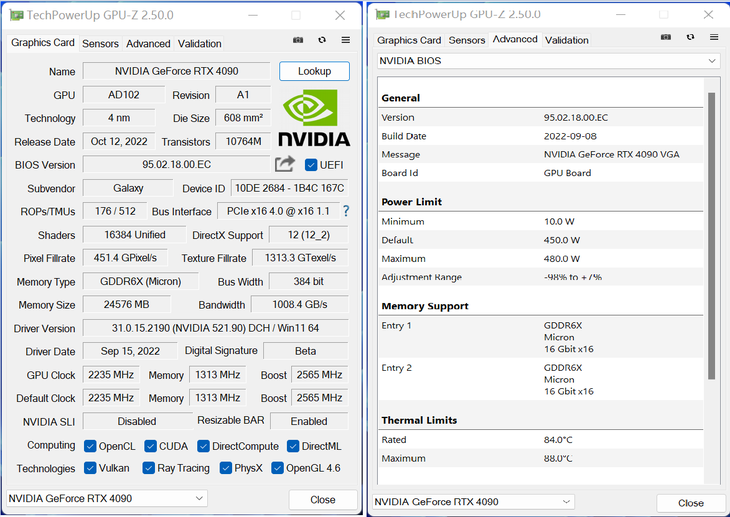The height and width of the screenshot is (517, 730).
Task: Click the Memory Support Entry 1 row
Action: (x=541, y=337)
